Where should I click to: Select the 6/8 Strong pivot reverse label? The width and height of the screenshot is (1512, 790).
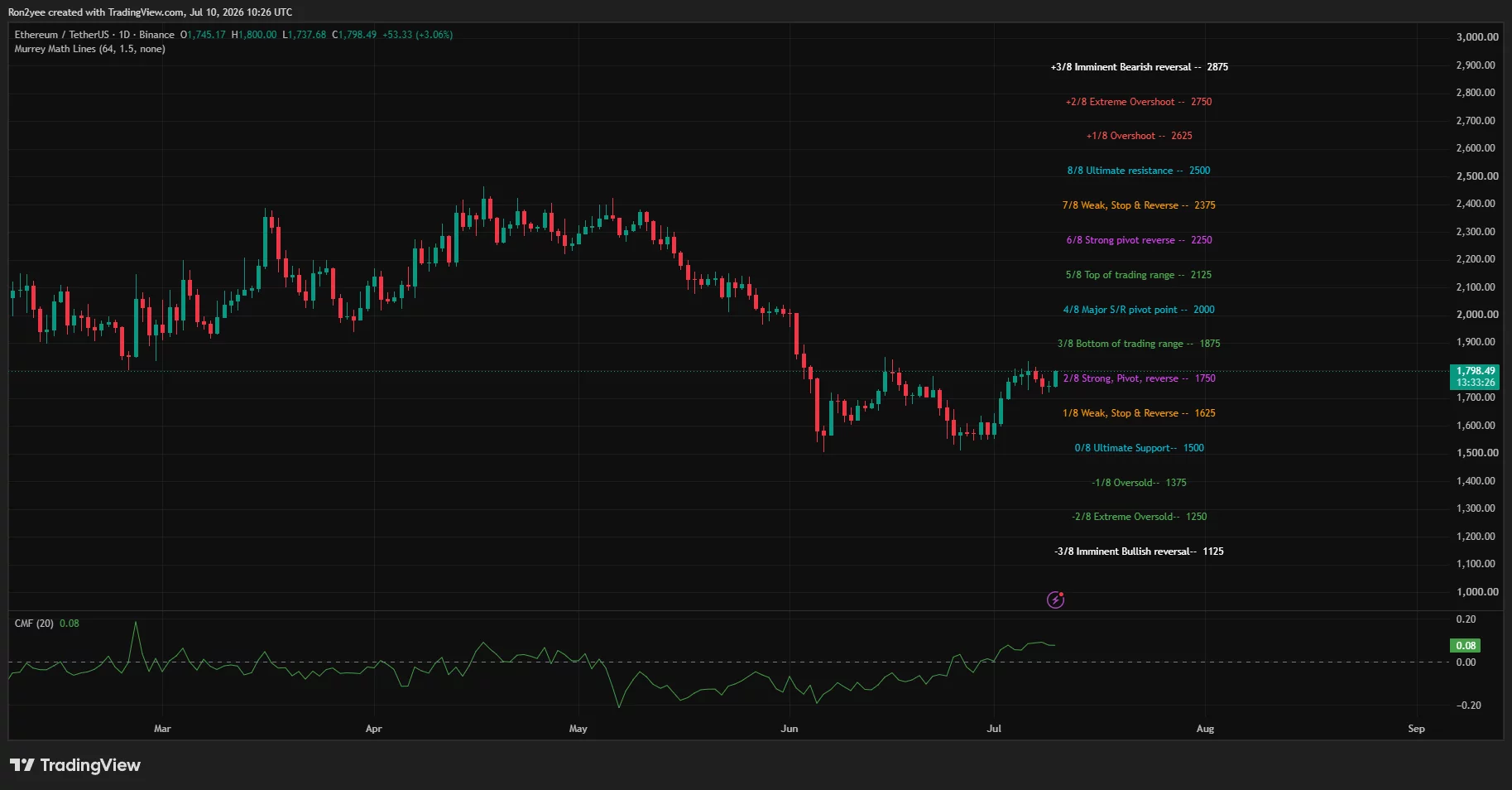(x=1139, y=240)
